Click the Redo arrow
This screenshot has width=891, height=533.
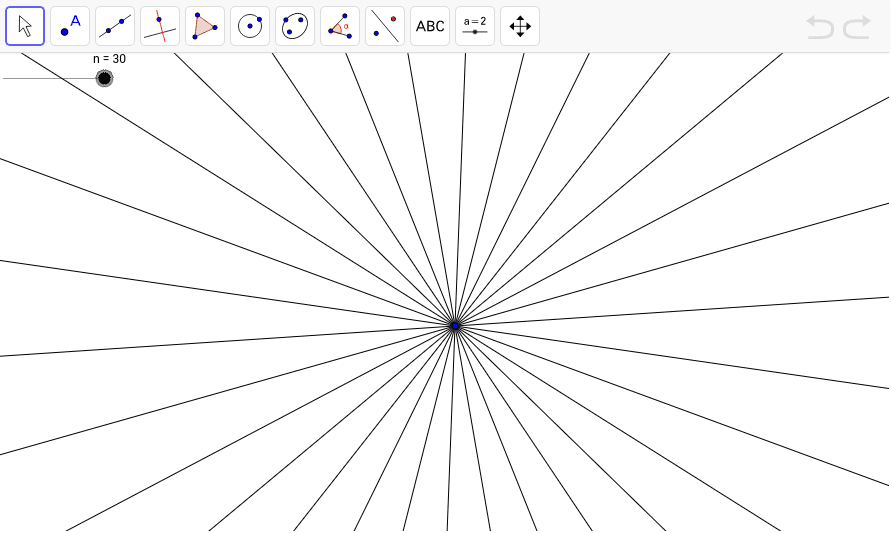pos(857,27)
